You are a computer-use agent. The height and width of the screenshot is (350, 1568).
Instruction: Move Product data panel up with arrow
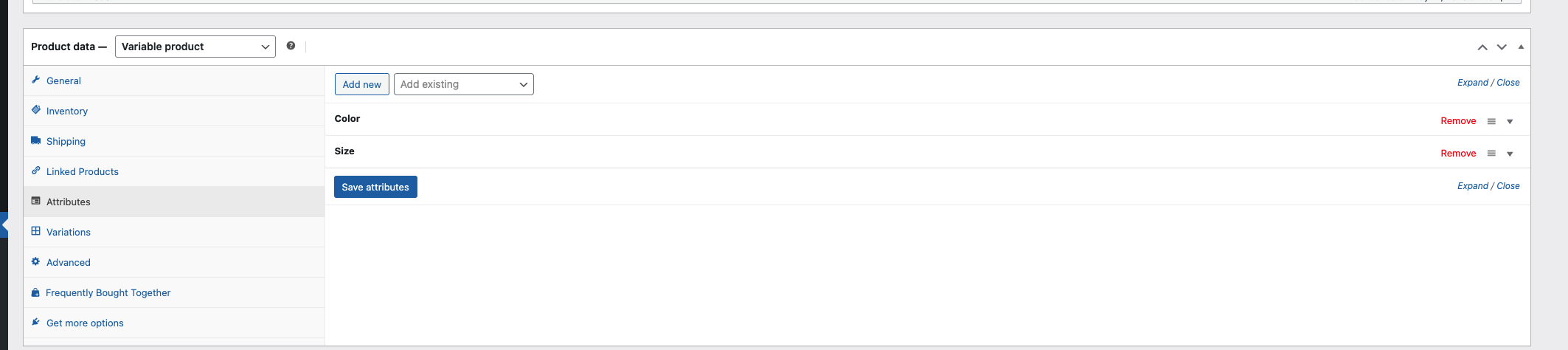coord(1482,47)
